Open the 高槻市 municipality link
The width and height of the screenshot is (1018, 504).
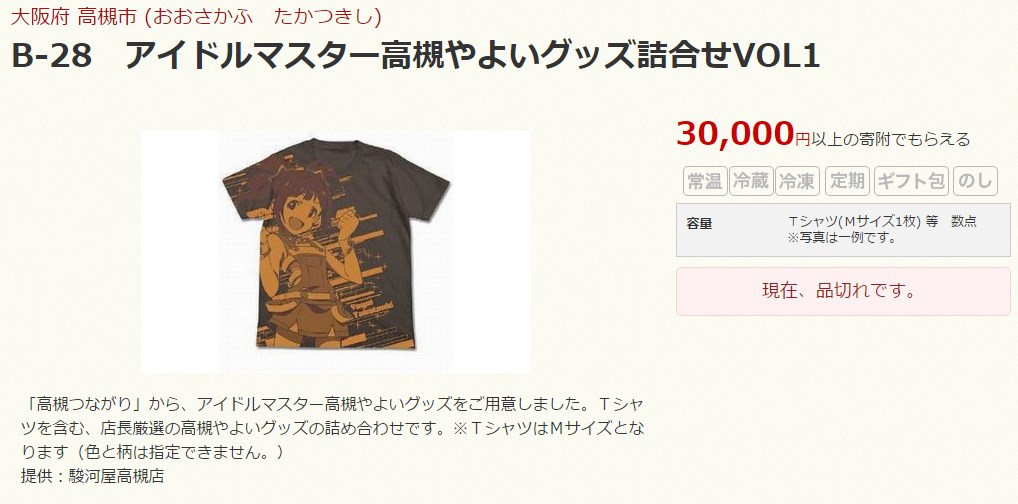pos(107,16)
